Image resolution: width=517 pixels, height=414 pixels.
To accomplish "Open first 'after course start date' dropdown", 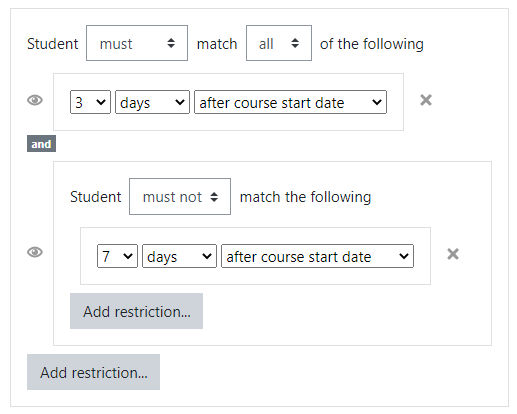I will tap(290, 102).
